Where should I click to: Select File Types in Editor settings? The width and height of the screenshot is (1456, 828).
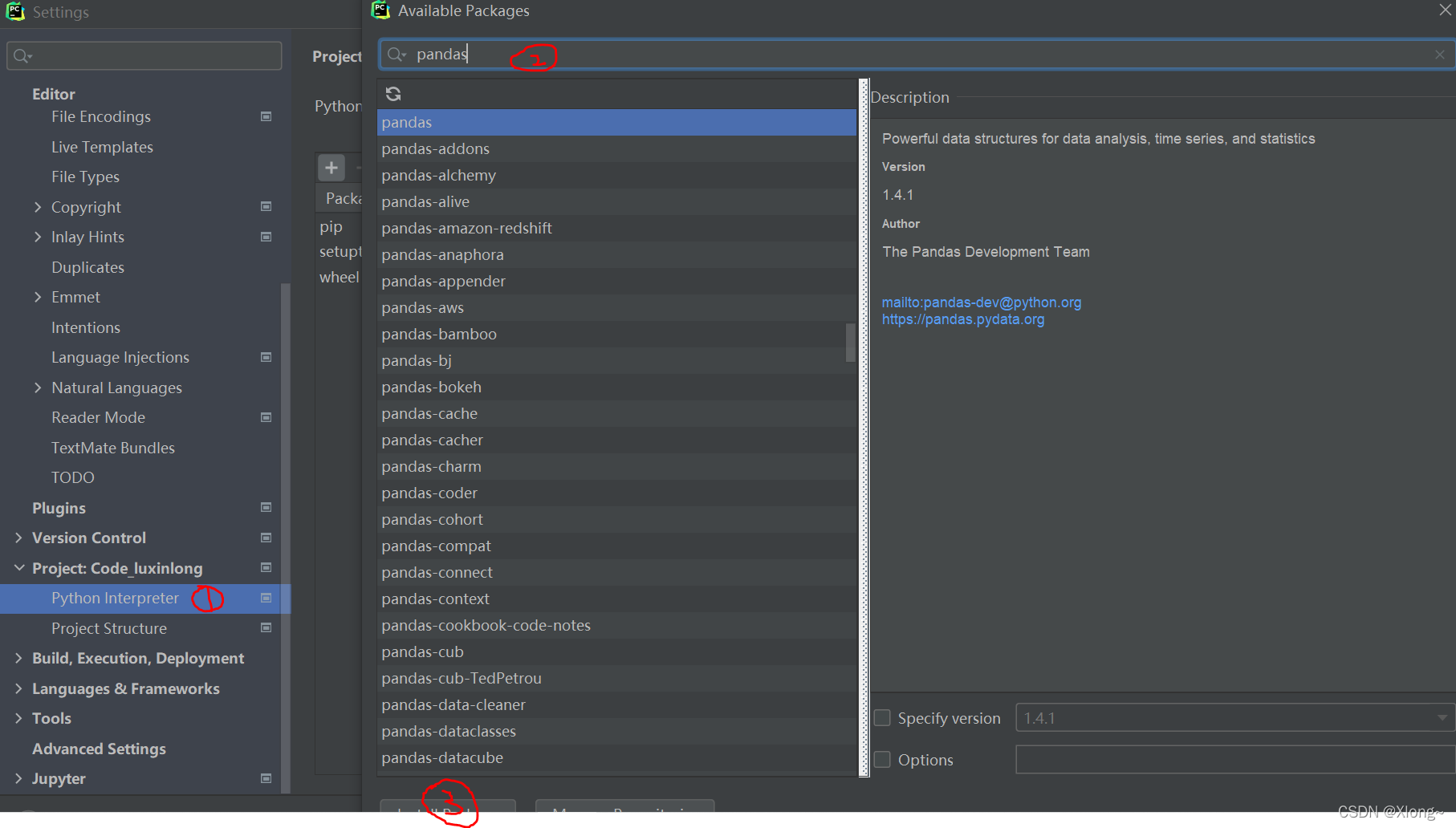click(85, 177)
